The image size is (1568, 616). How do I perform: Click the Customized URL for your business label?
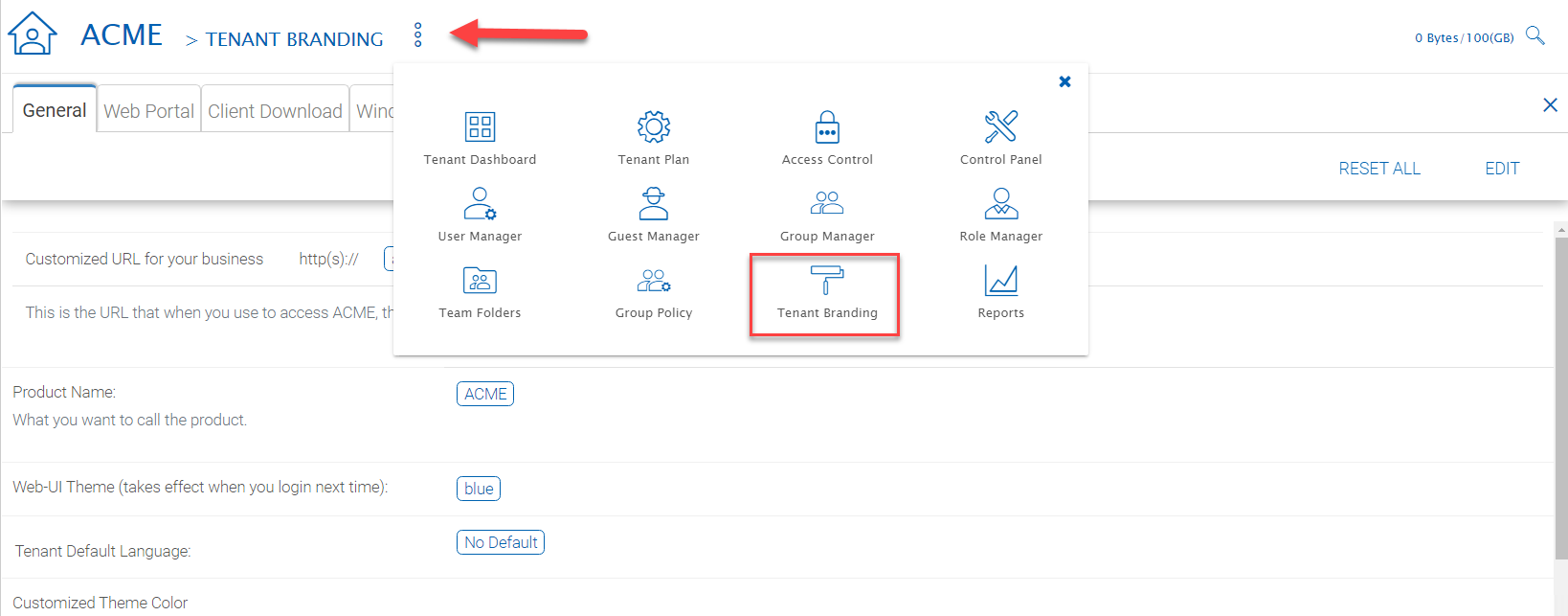coord(144,259)
